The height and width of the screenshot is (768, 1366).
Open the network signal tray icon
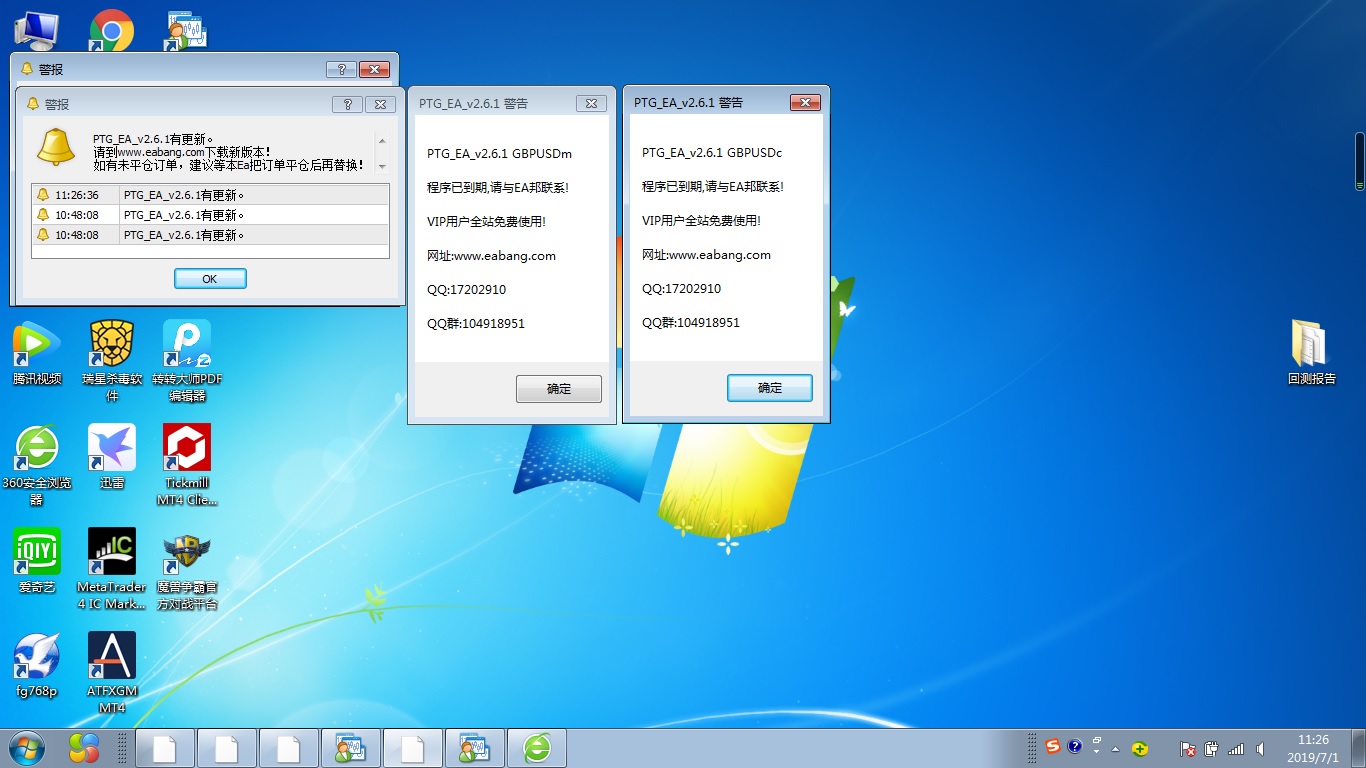click(x=1236, y=748)
